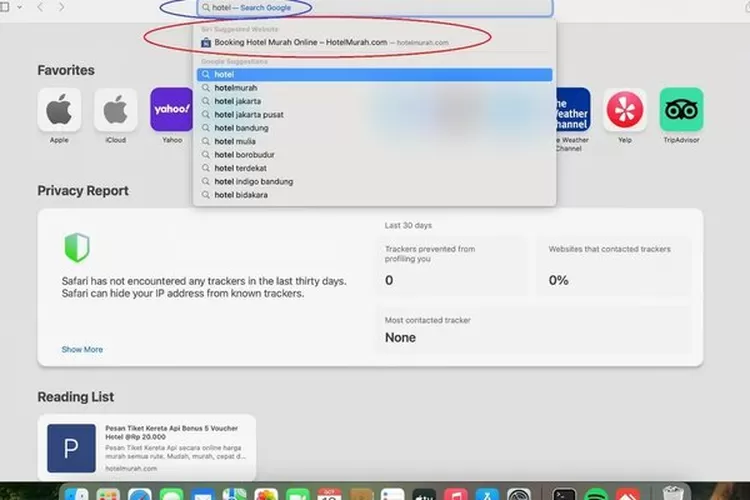Open the Yelp favorite icon

point(625,110)
